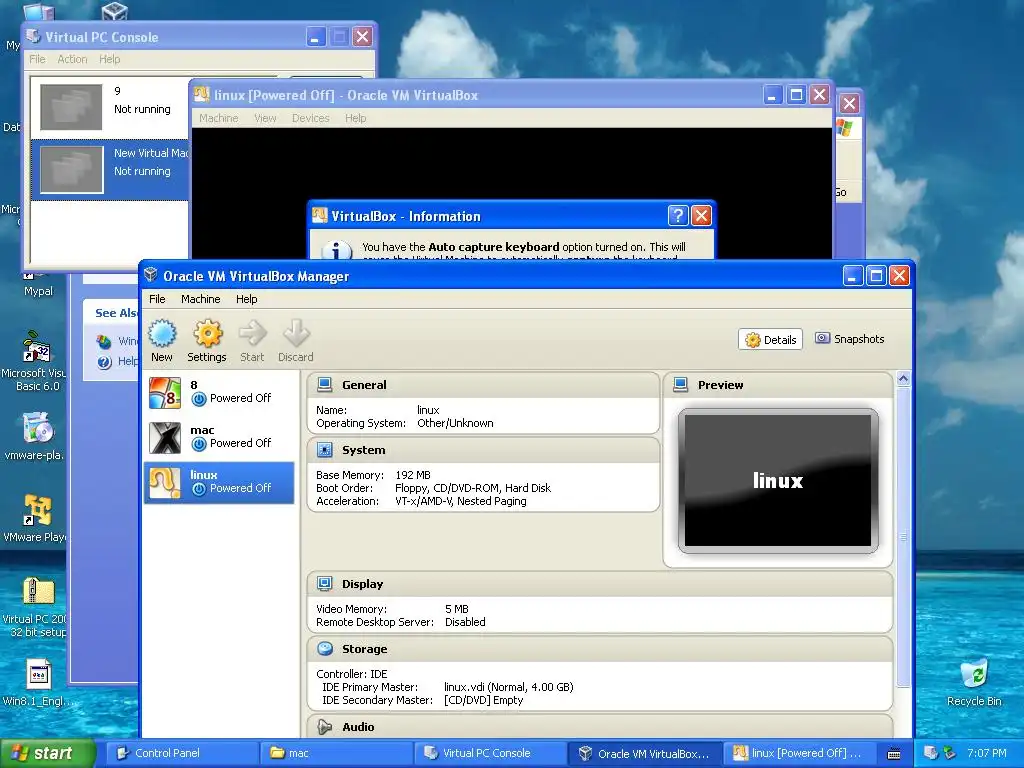The width and height of the screenshot is (1024, 768).
Task: Click the linux.vdi storage entry text
Action: pyautogui.click(x=508, y=687)
